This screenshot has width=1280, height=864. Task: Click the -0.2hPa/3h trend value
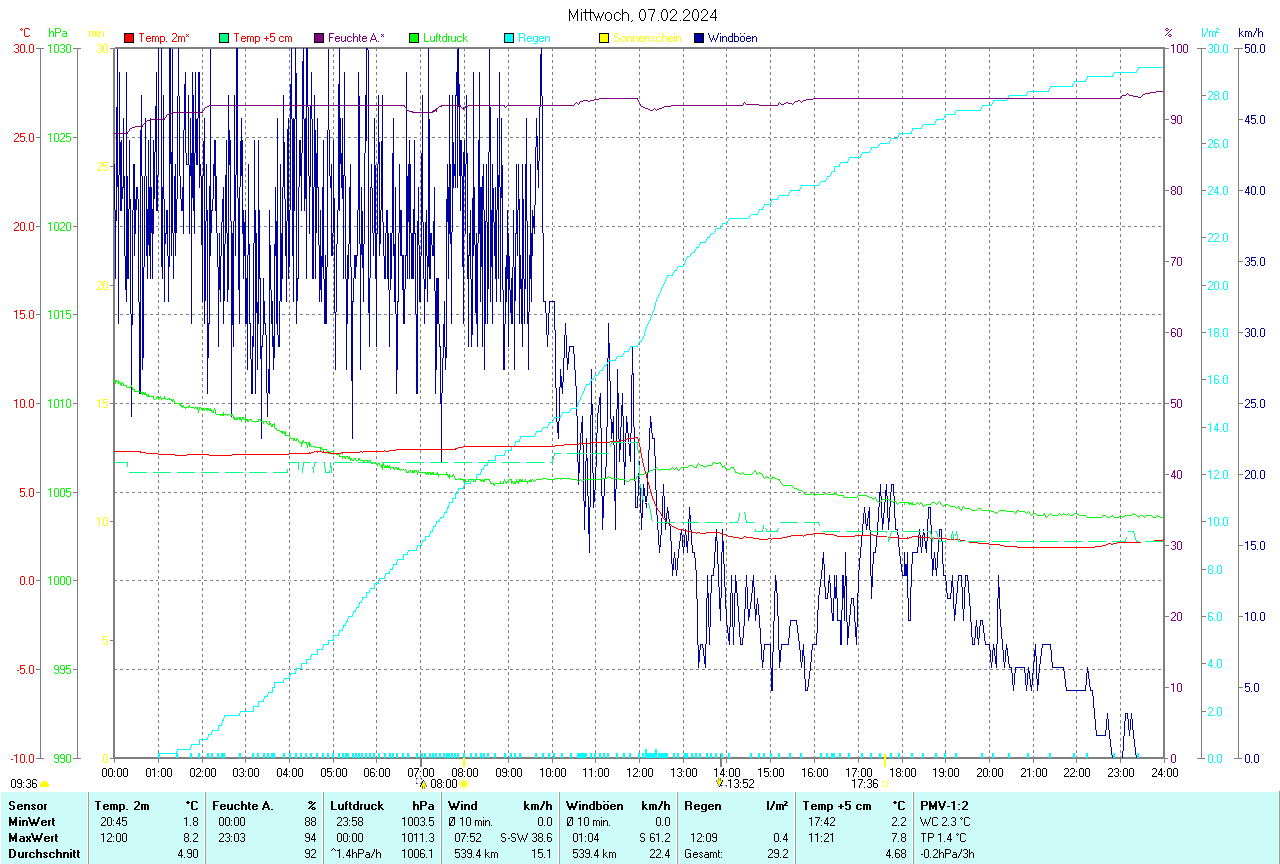coord(947,854)
